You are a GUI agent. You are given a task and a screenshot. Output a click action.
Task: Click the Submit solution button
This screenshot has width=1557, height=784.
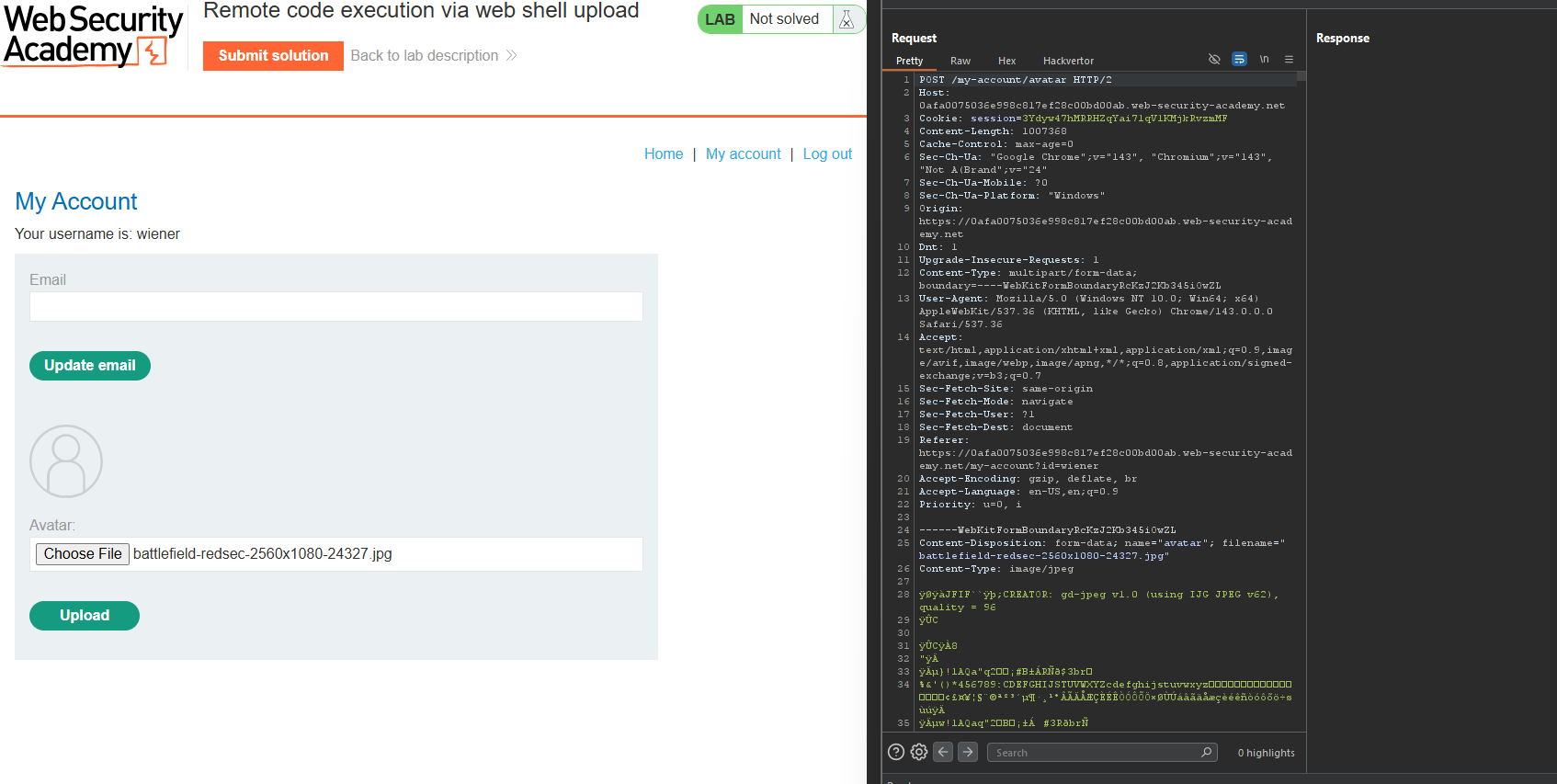(x=273, y=56)
